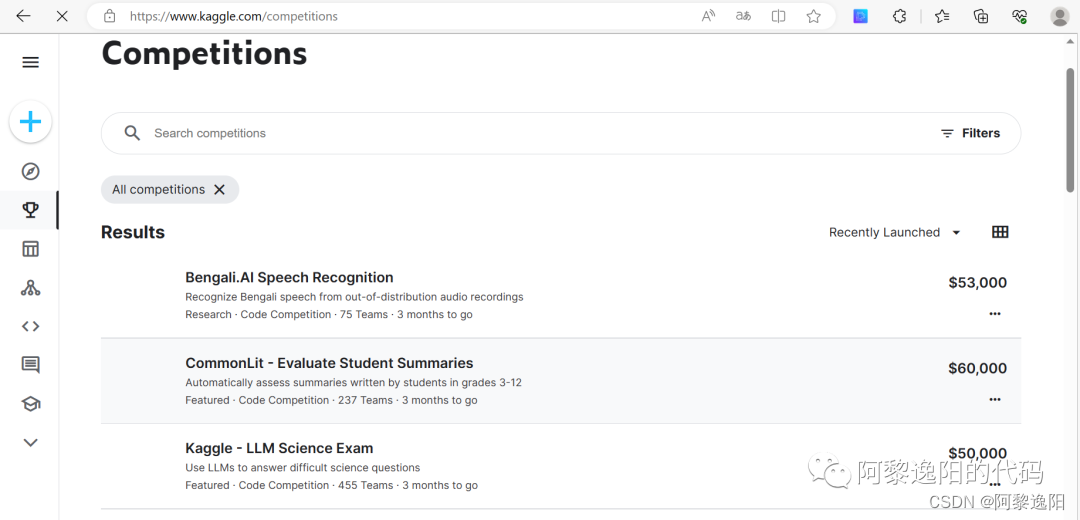Open the Favorites list icon
The width and height of the screenshot is (1080, 520).
[942, 16]
